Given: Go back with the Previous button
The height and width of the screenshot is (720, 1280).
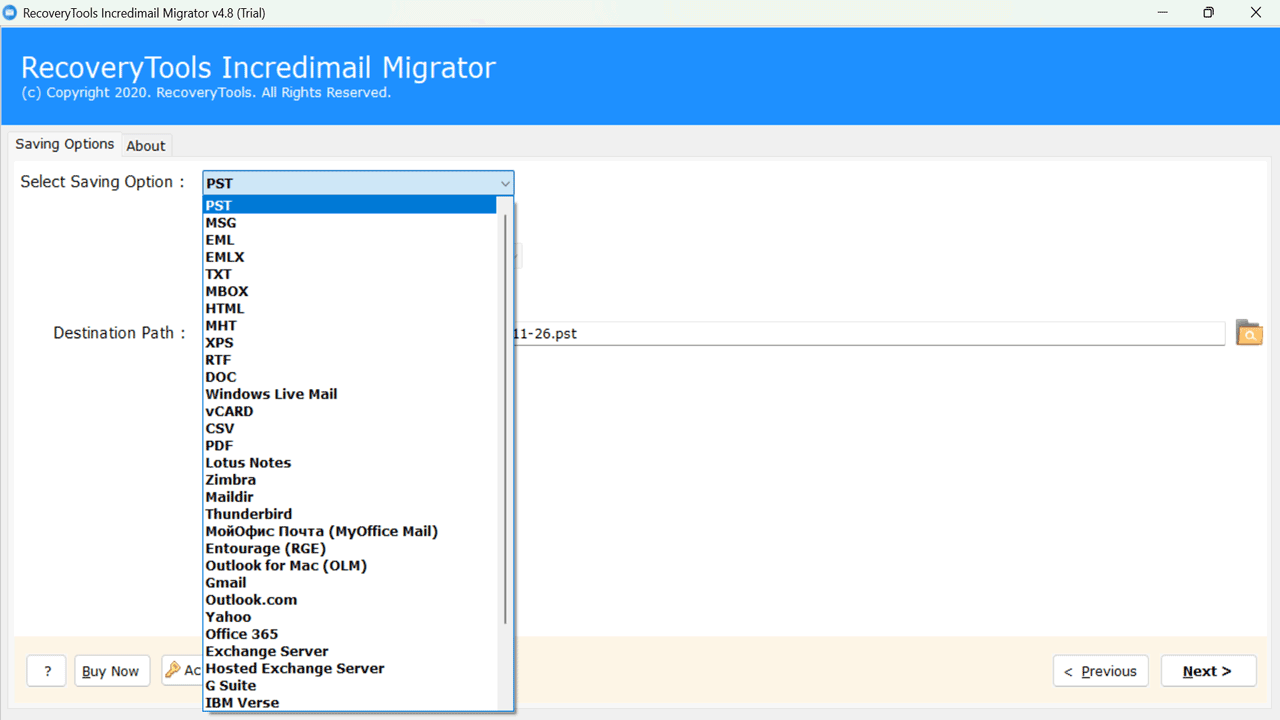Looking at the screenshot, I should [x=1100, y=671].
